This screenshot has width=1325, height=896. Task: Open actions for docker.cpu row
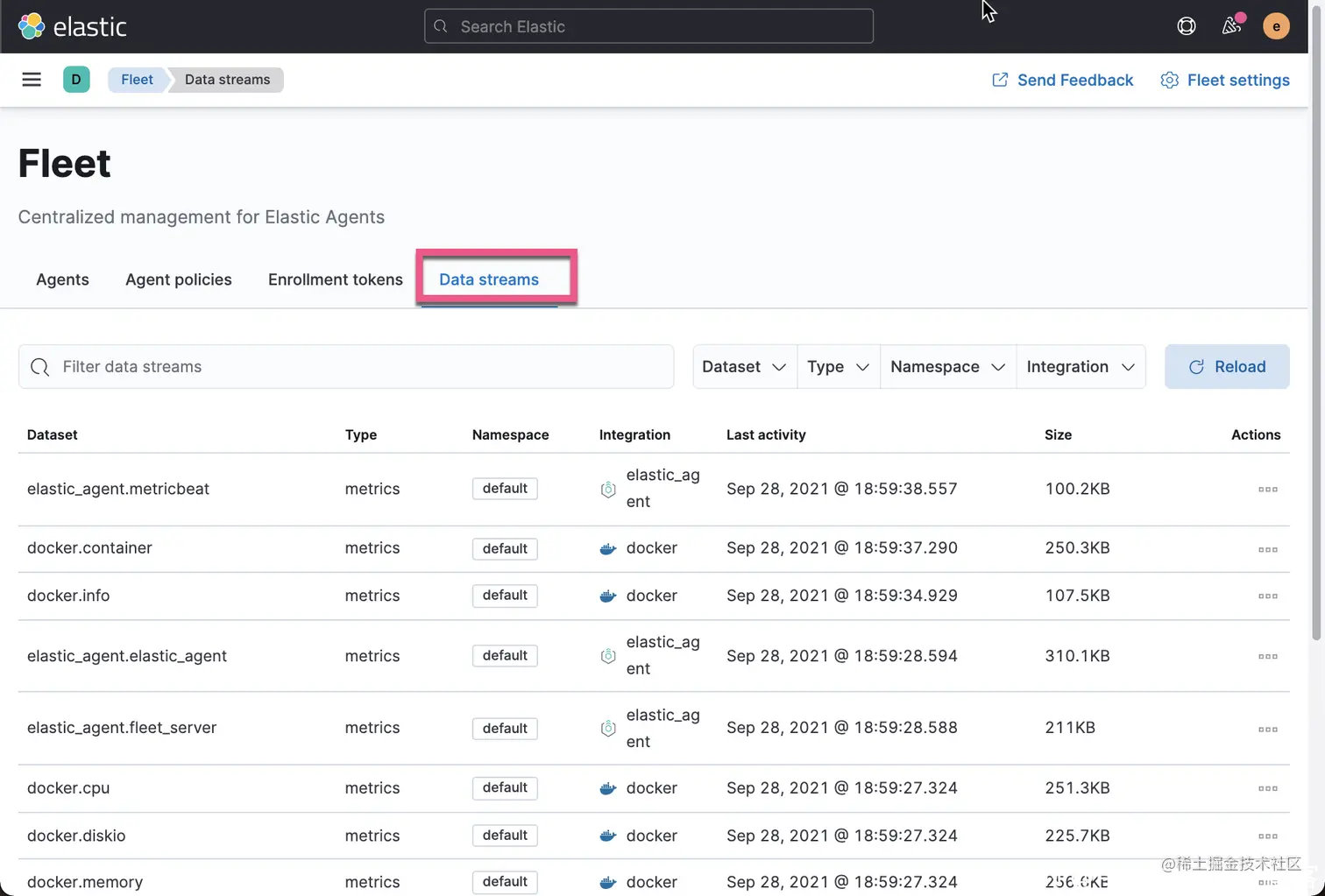(1267, 788)
